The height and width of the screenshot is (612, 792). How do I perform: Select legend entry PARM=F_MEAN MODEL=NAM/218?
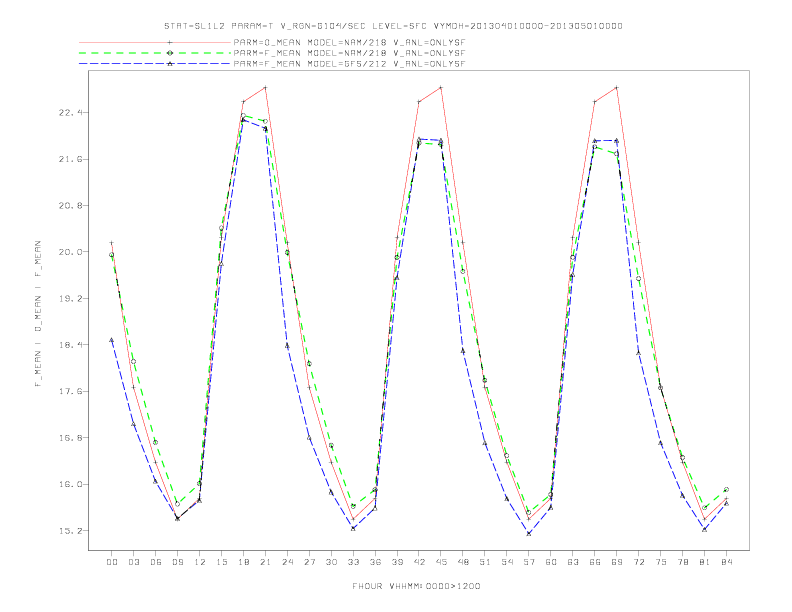click(349, 53)
